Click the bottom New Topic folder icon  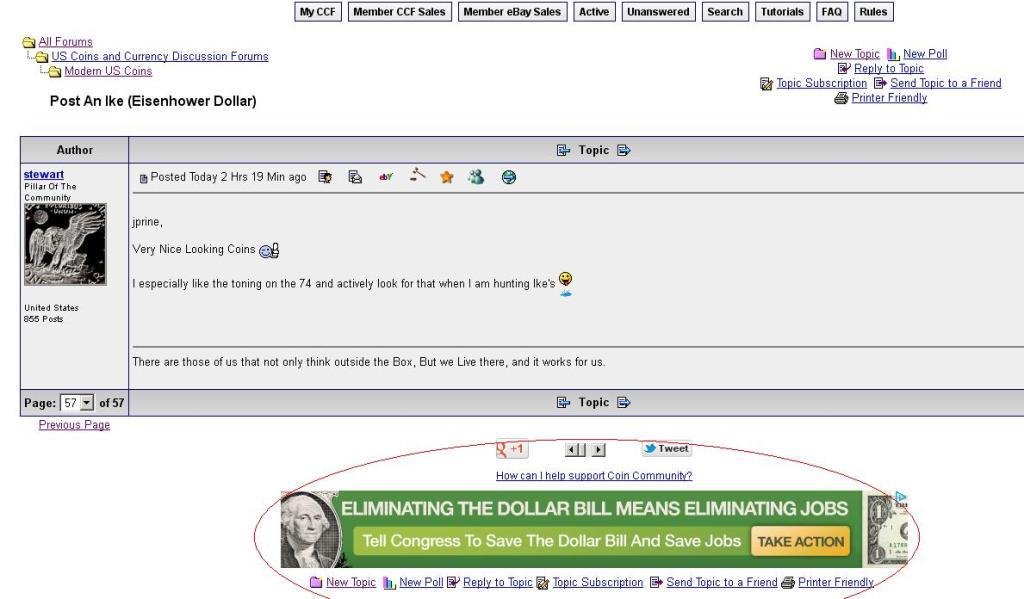(x=316, y=582)
